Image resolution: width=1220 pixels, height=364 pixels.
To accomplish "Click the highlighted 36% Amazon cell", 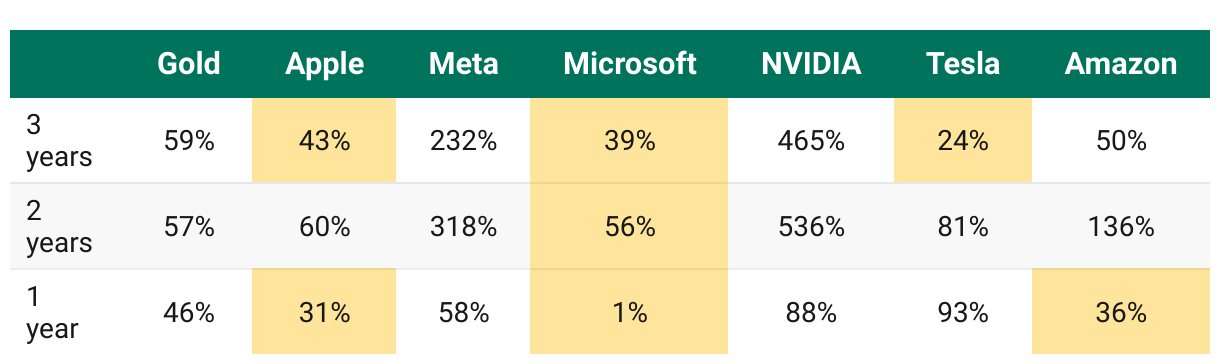I will [x=1121, y=313].
